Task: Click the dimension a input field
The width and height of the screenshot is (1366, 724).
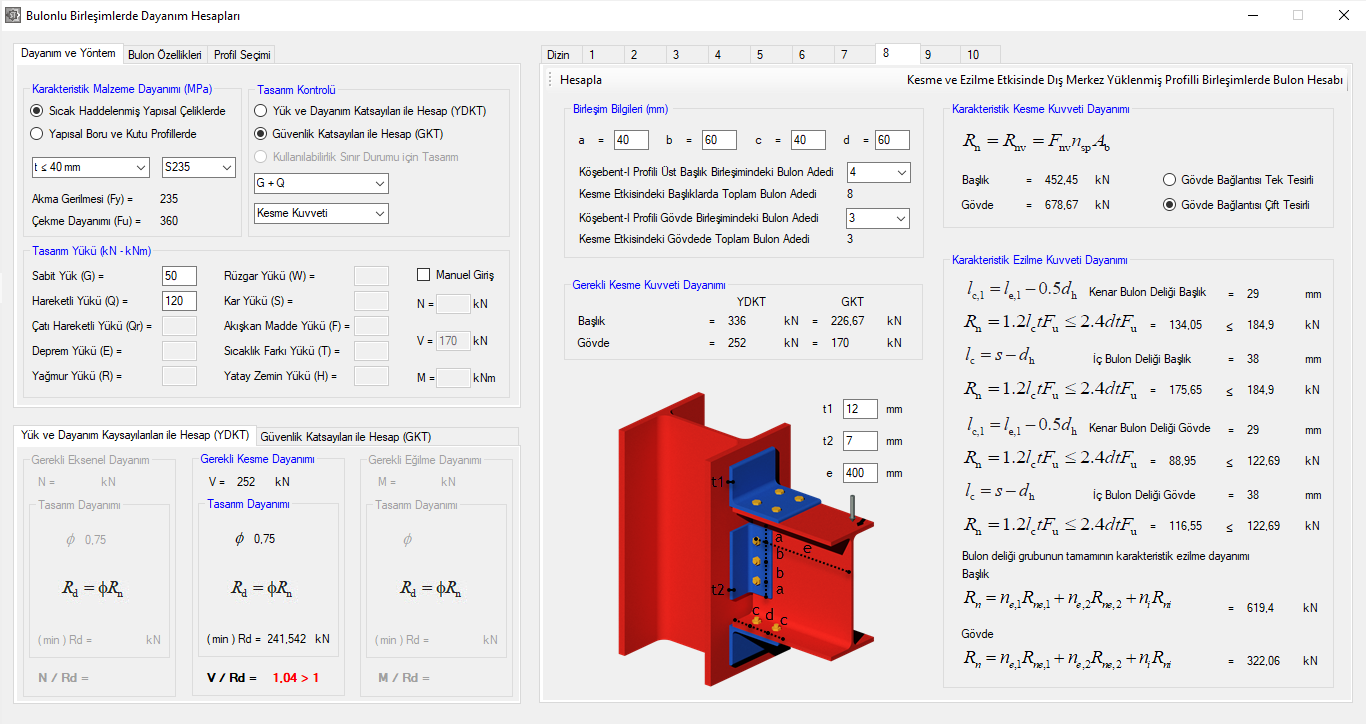Action: click(x=632, y=140)
